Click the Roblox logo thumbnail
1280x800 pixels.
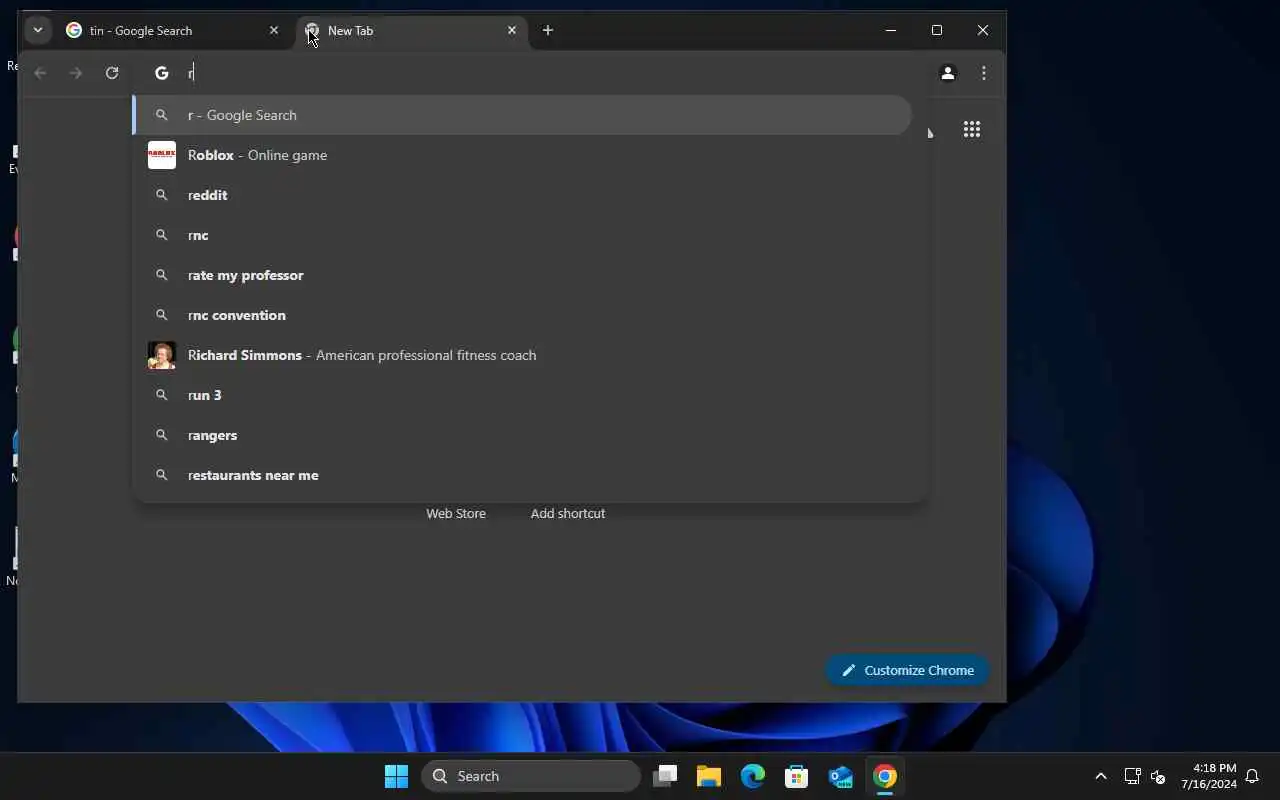tap(162, 155)
